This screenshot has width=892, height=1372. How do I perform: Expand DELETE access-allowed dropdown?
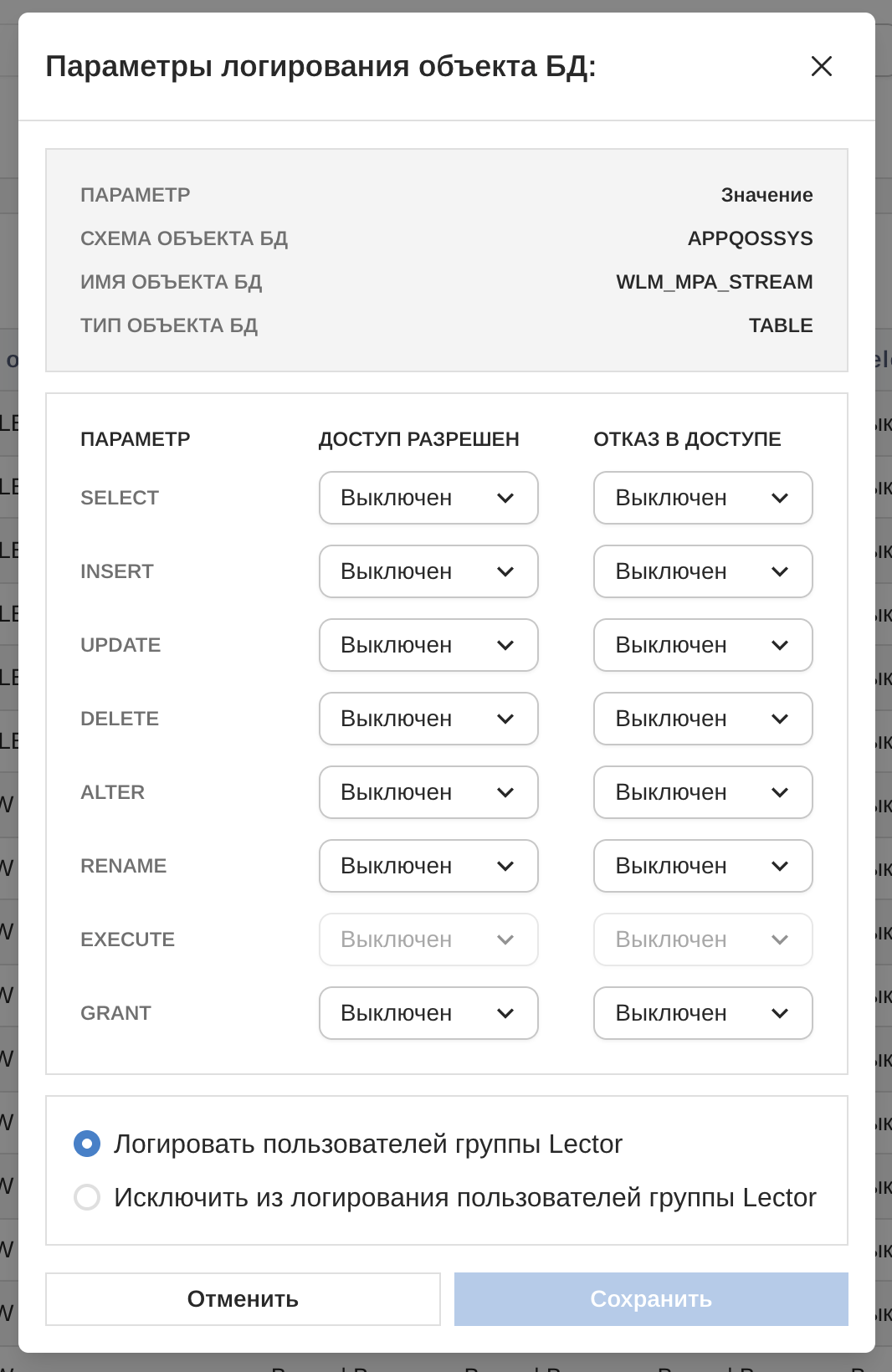click(x=428, y=719)
